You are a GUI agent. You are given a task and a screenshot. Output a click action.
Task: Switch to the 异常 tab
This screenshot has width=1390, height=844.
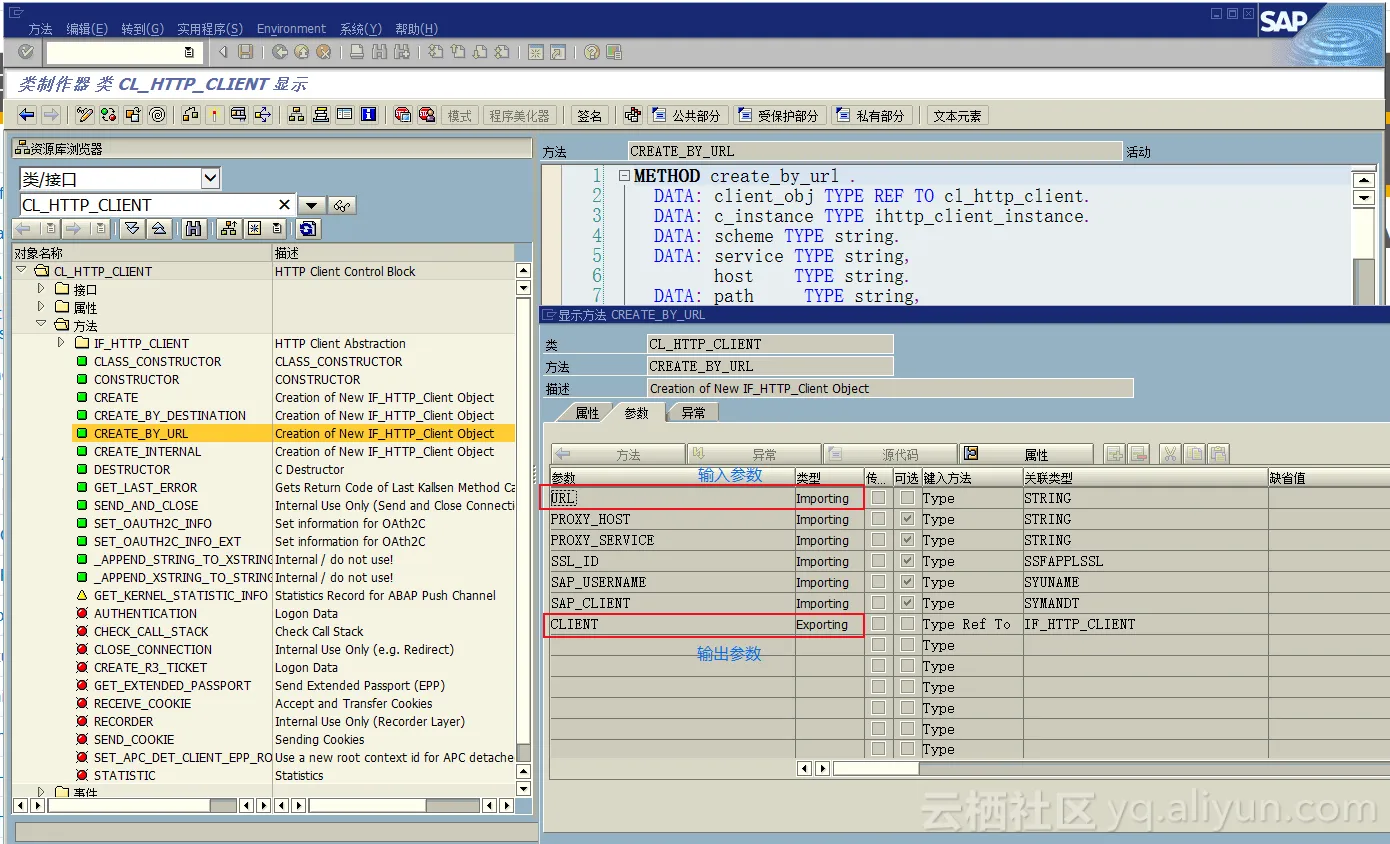pyautogui.click(x=693, y=412)
